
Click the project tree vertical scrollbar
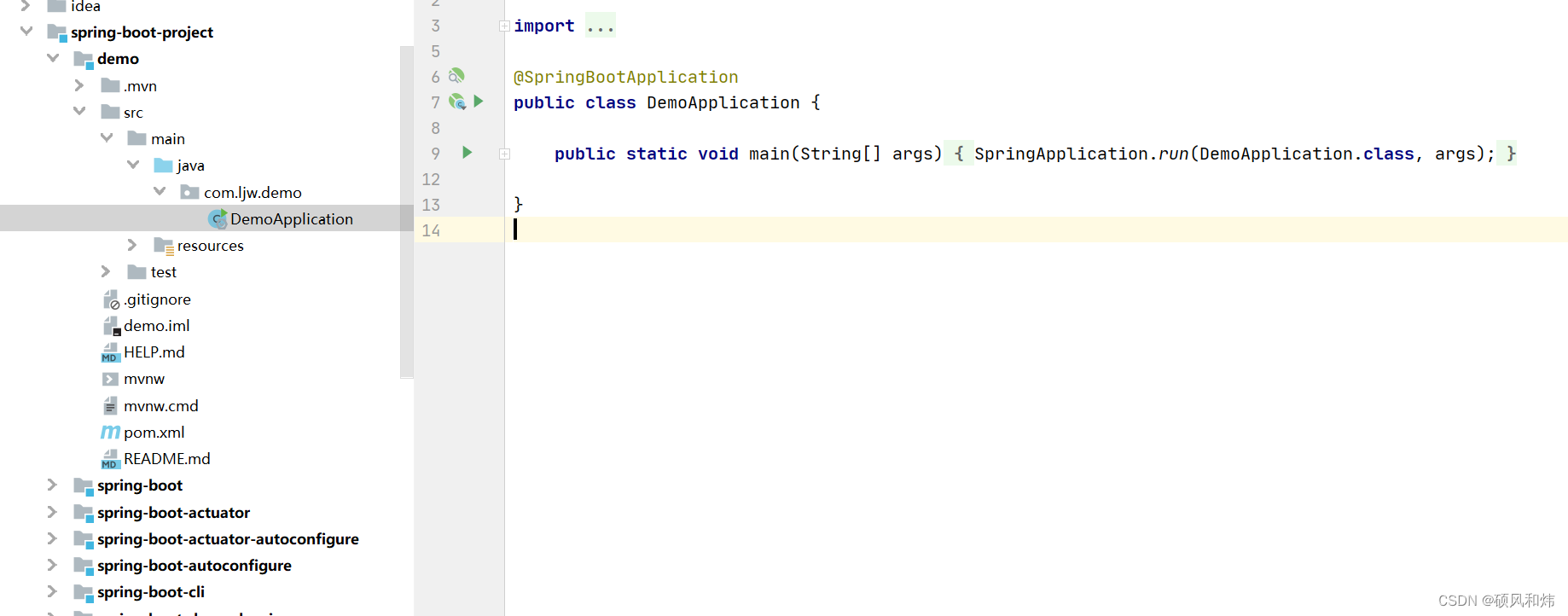[407, 212]
